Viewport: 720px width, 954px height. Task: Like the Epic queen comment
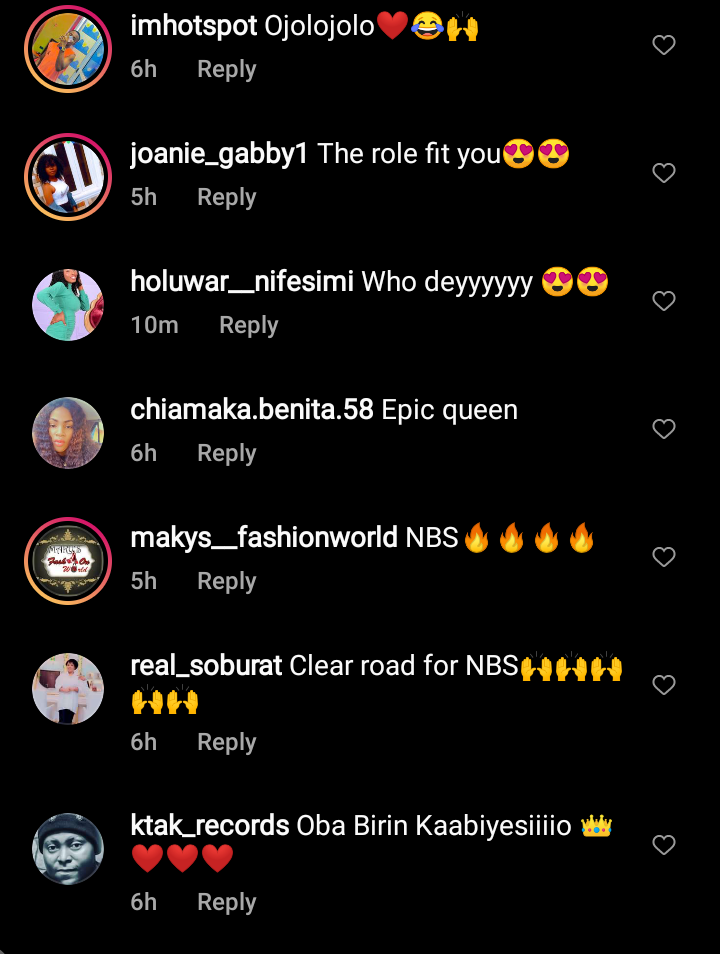[664, 429]
